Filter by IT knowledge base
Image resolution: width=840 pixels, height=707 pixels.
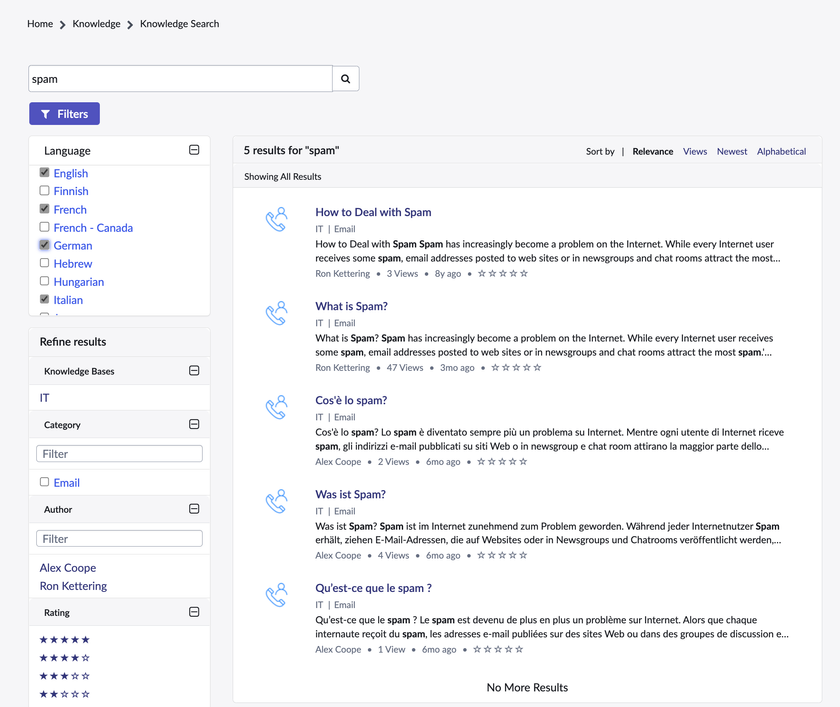pos(44,398)
